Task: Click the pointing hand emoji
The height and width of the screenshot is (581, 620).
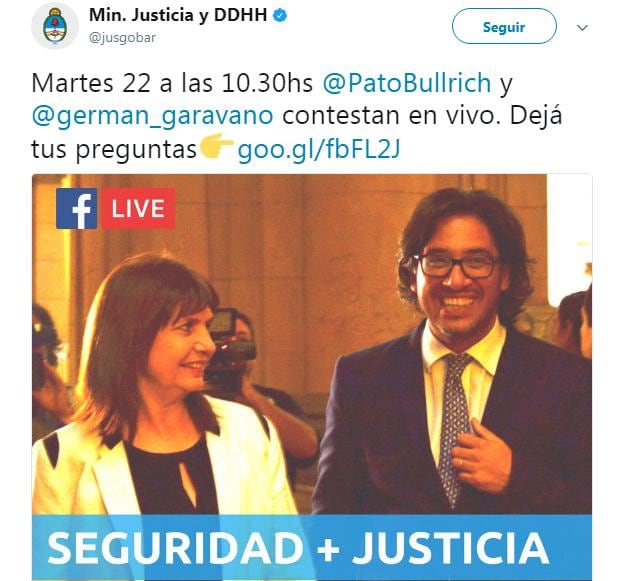Action: [216, 147]
